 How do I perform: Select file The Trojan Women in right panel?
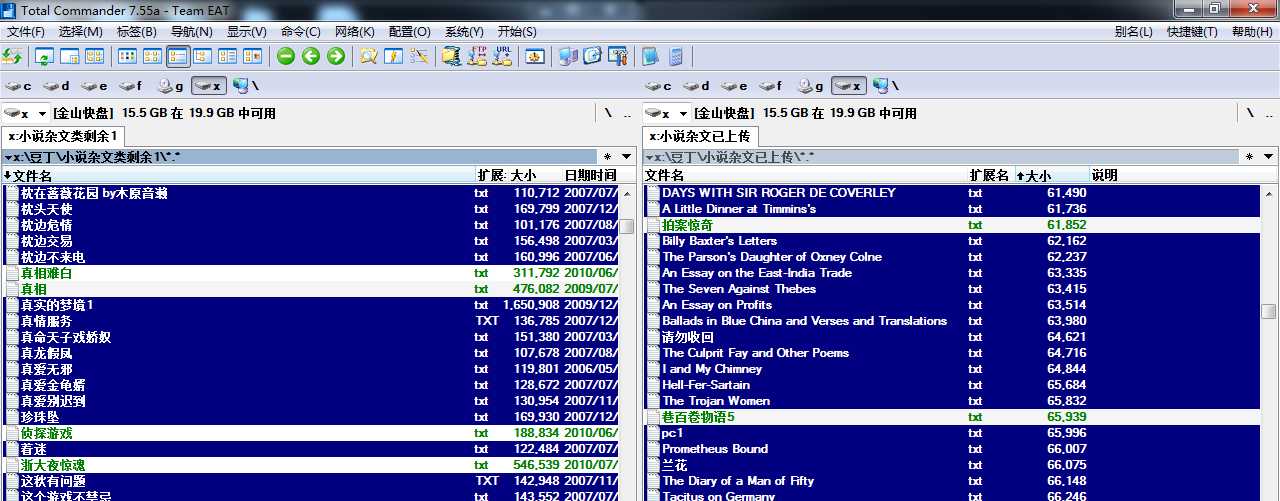[x=716, y=401]
